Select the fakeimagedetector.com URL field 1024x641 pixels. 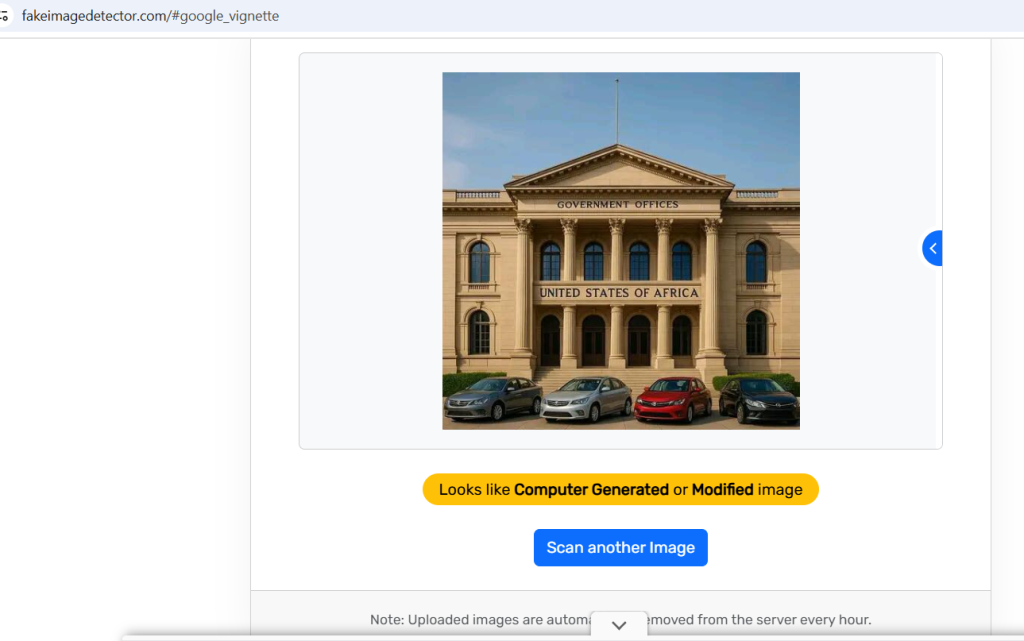(150, 16)
